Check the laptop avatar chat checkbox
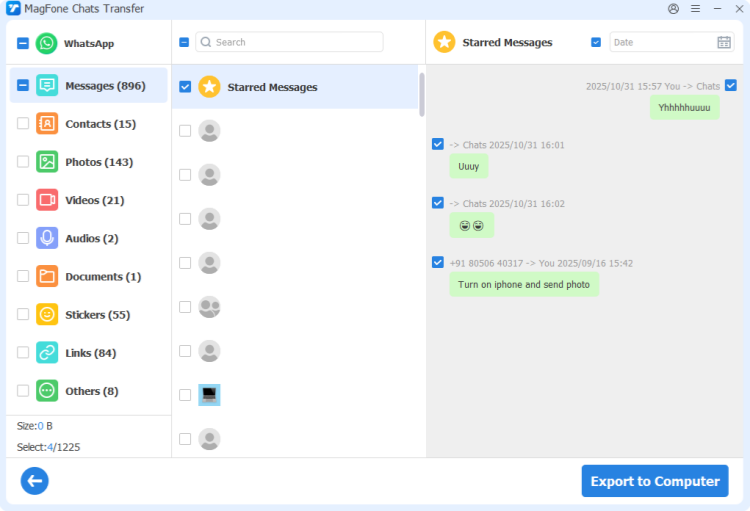 pos(185,395)
